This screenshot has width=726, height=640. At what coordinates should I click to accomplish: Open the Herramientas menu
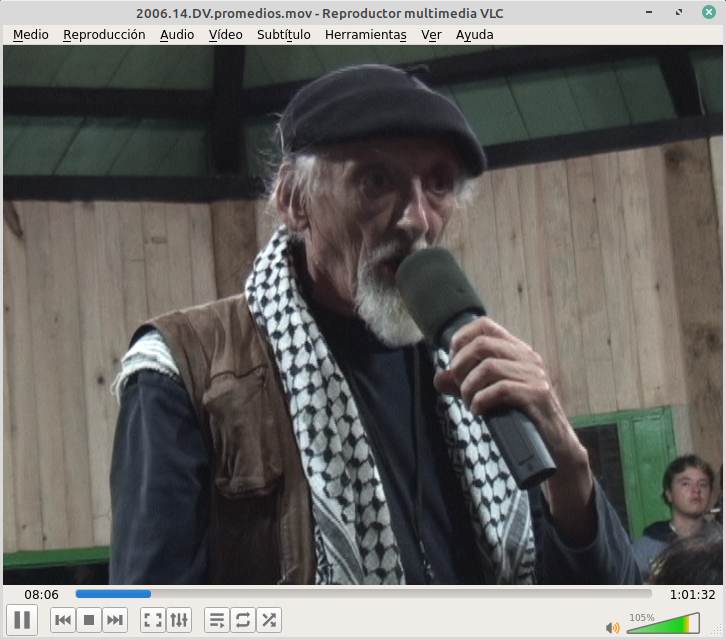(365, 34)
